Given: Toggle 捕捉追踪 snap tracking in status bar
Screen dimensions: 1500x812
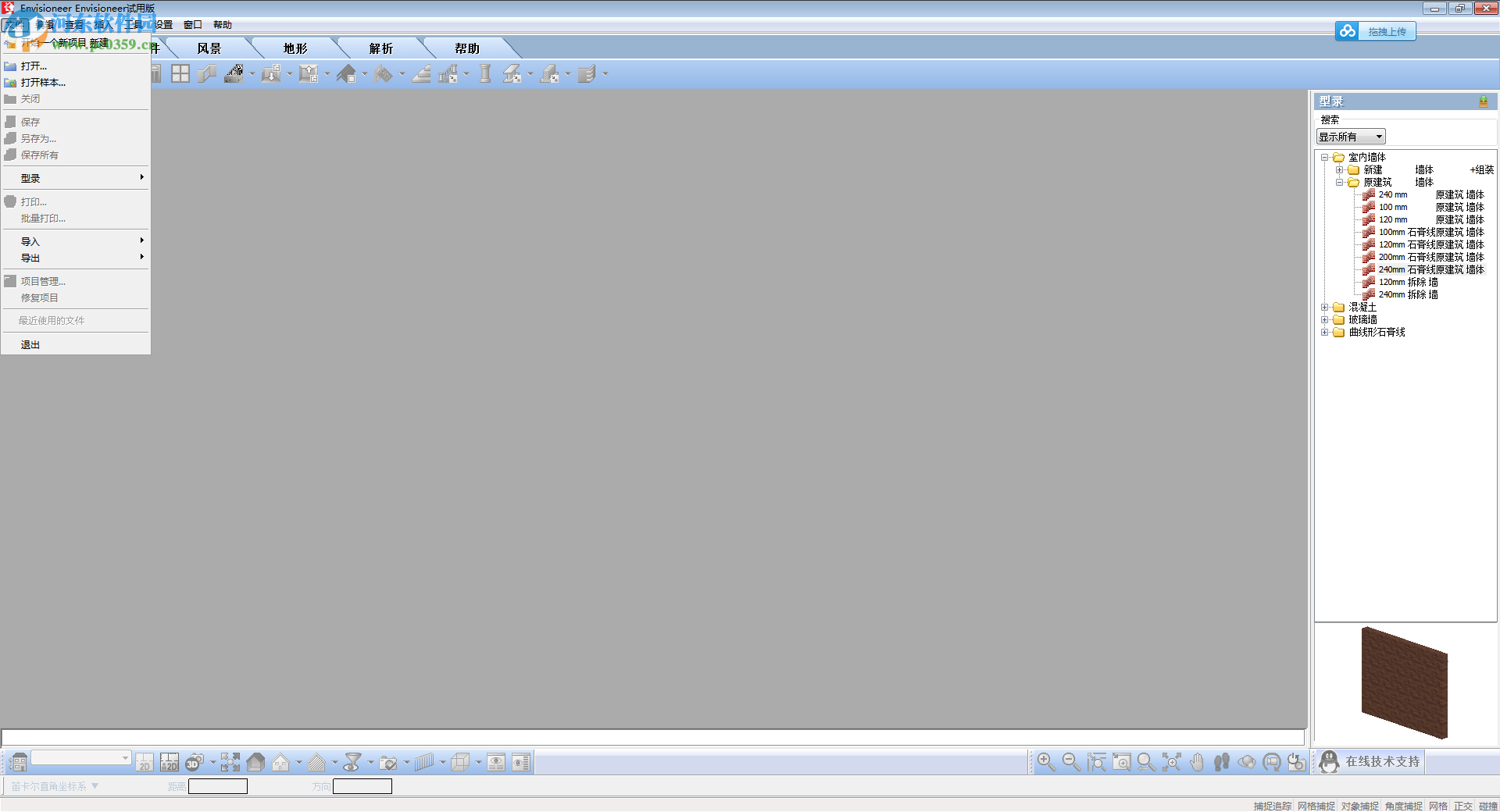Looking at the screenshot, I should point(1273,806).
